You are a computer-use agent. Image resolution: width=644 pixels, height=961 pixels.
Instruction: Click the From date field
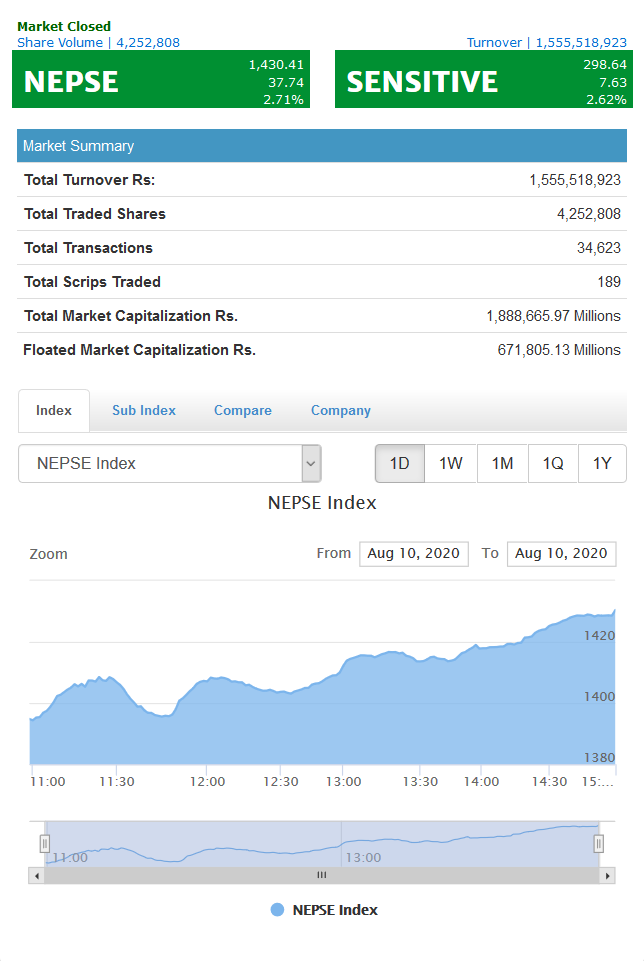(x=414, y=553)
